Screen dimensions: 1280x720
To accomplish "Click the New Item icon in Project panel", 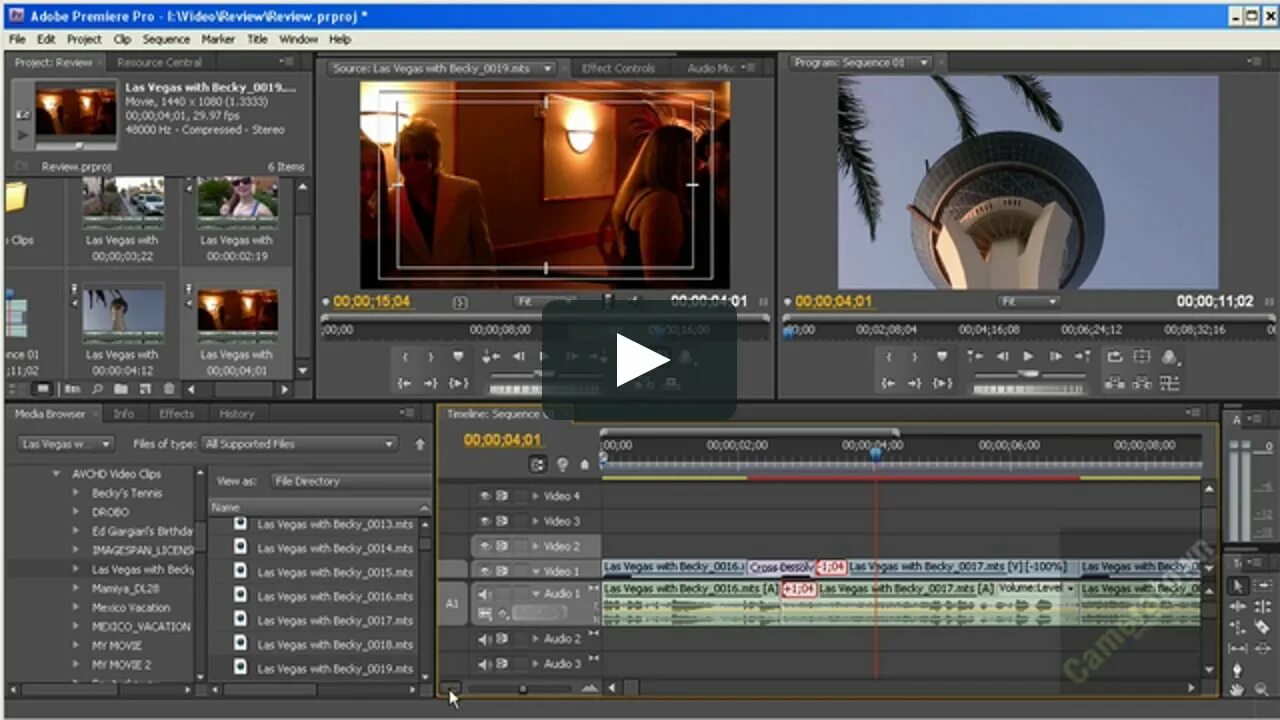I will (x=145, y=389).
